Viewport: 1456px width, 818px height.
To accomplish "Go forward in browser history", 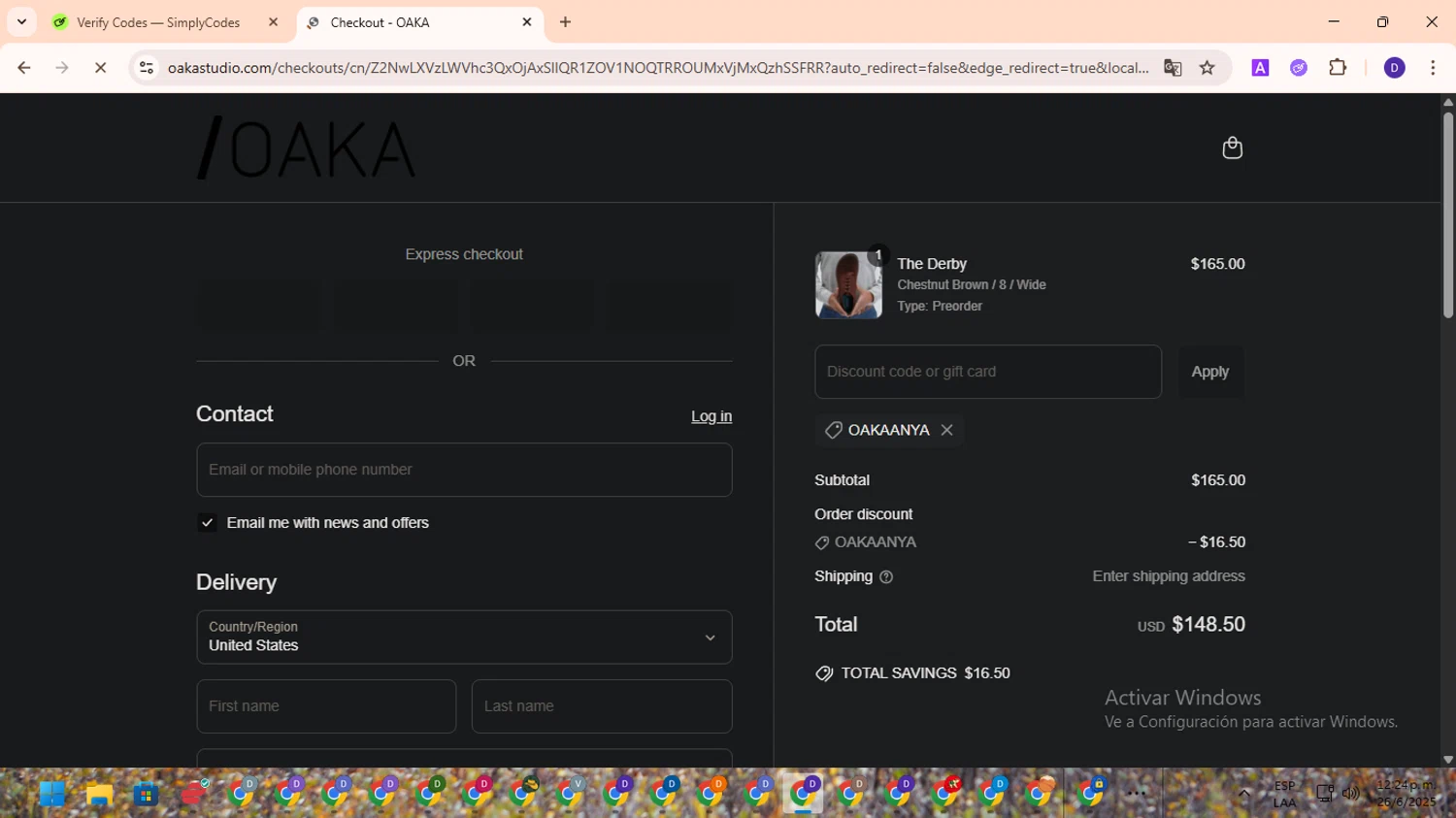I will 62,68.
